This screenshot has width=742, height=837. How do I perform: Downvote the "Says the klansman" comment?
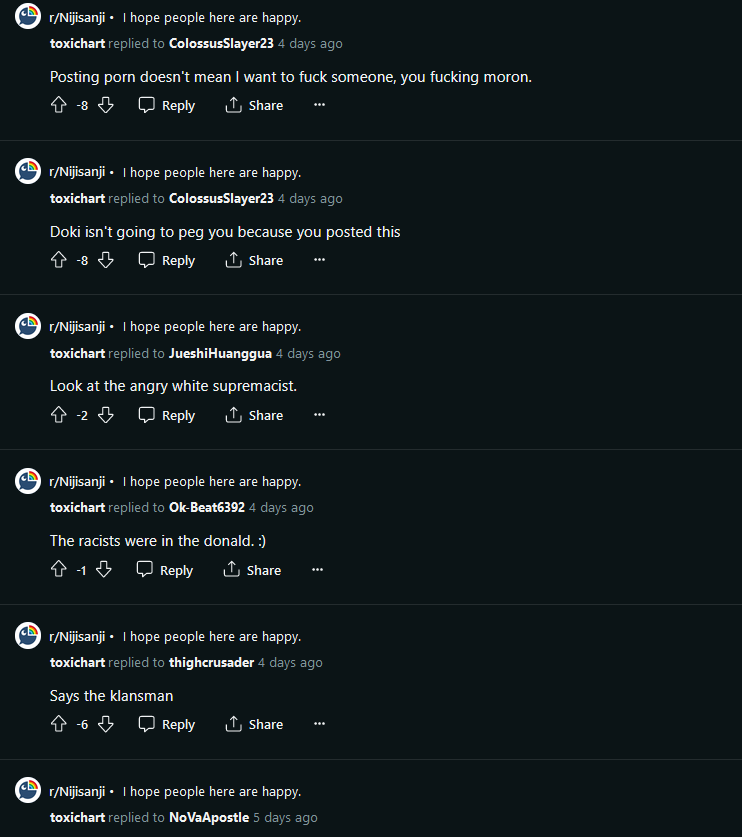point(106,724)
